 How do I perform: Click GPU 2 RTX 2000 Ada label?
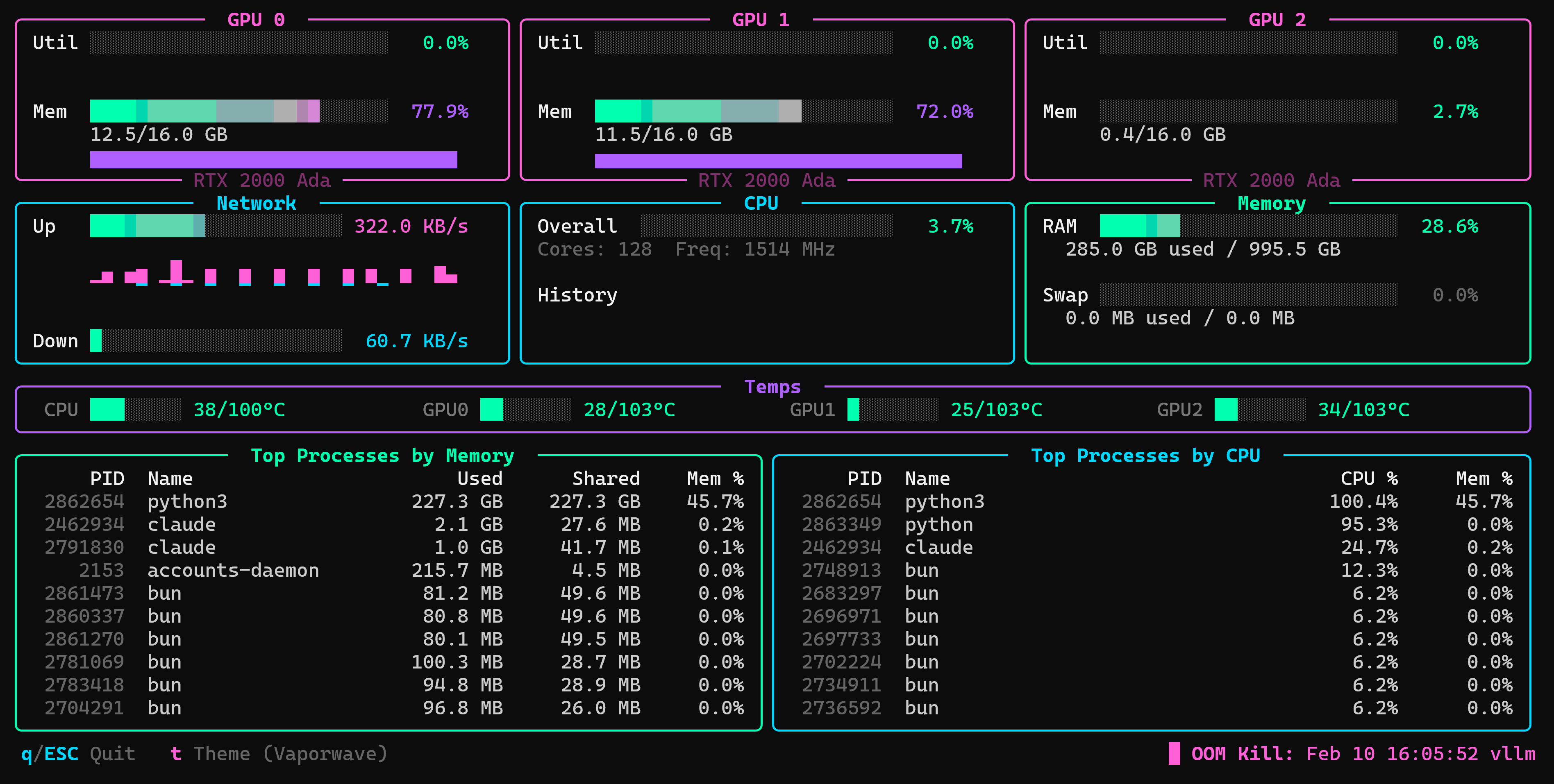(x=1271, y=180)
